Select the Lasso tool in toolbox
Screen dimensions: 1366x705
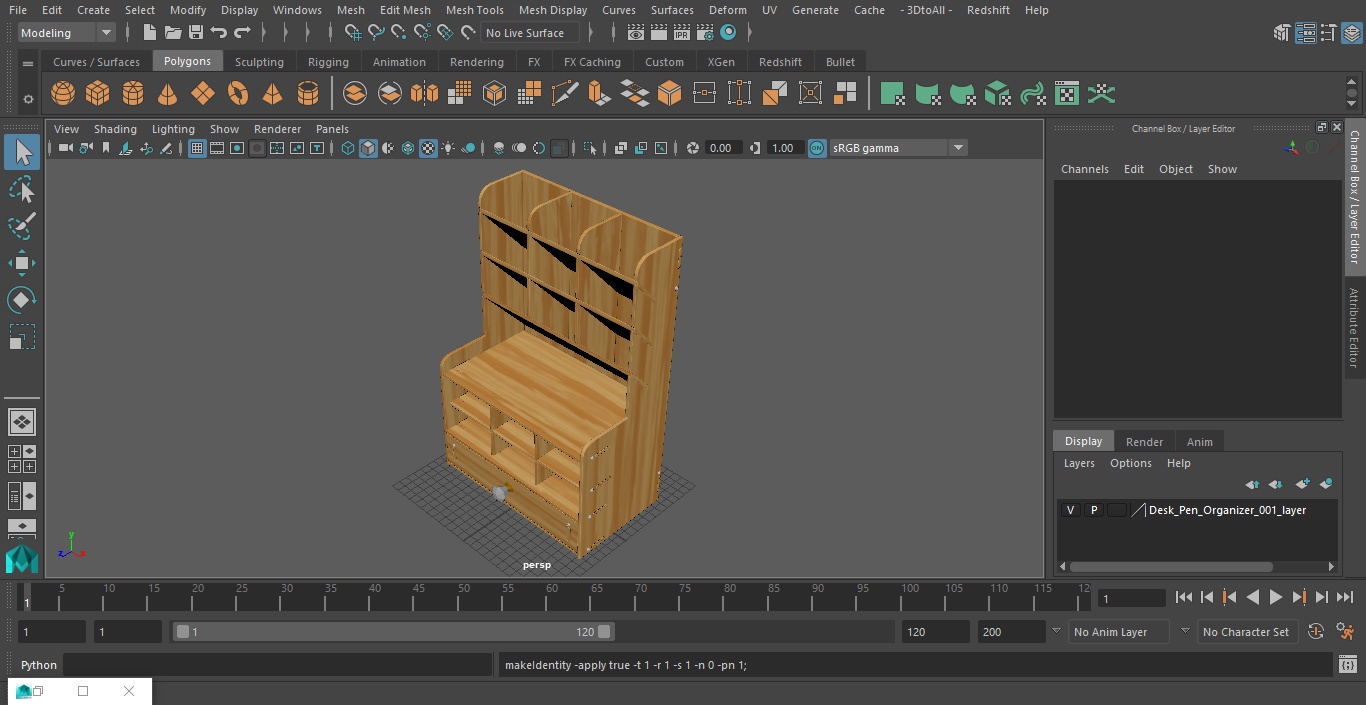click(22, 189)
